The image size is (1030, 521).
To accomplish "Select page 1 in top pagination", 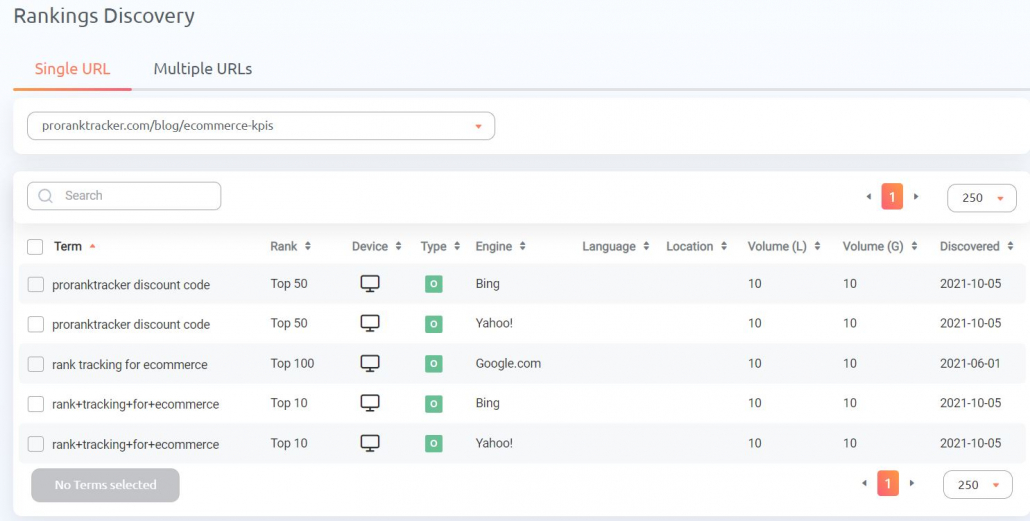I will [892, 196].
